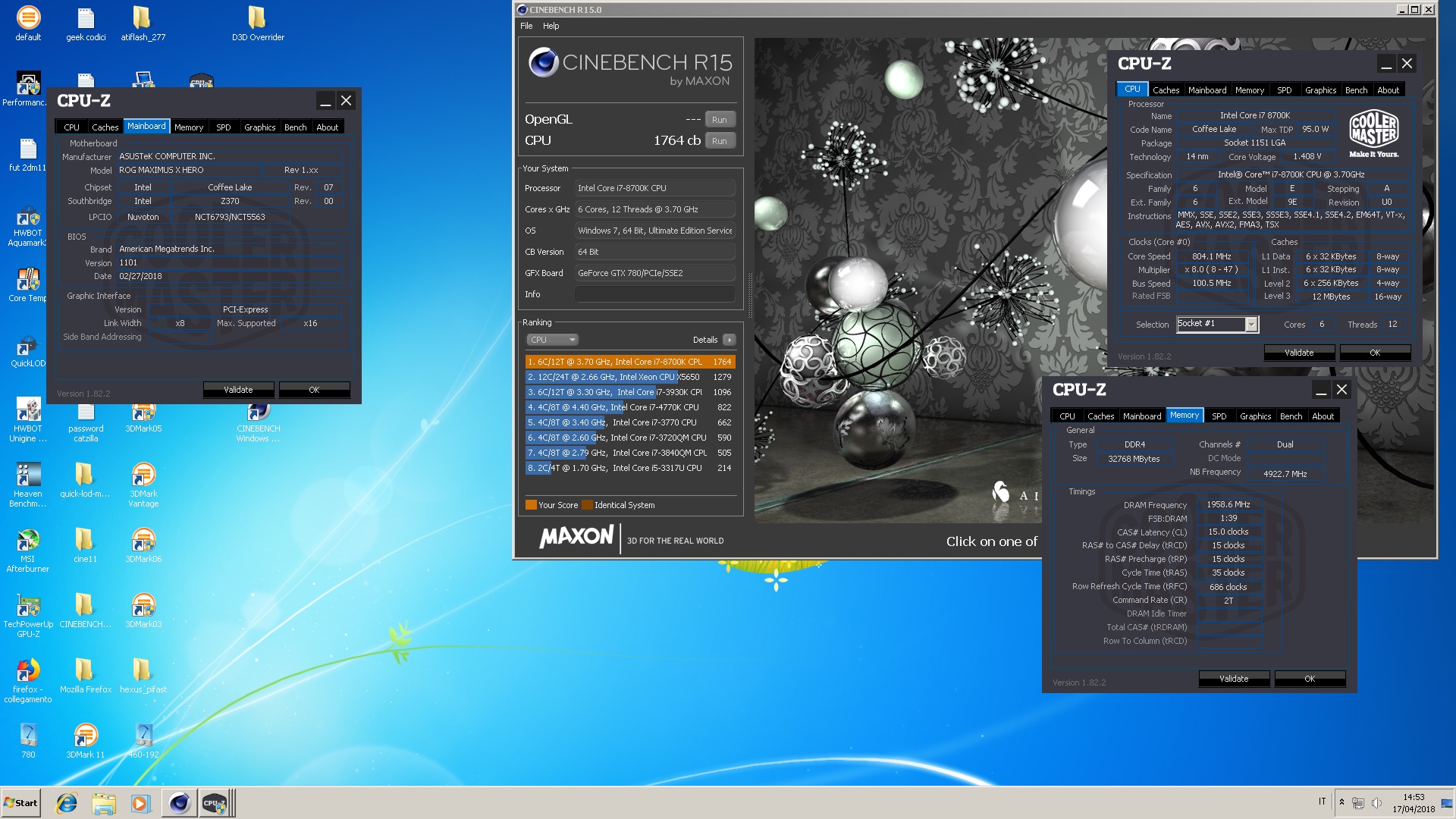Open the fut 2dm11 file icon

28,155
